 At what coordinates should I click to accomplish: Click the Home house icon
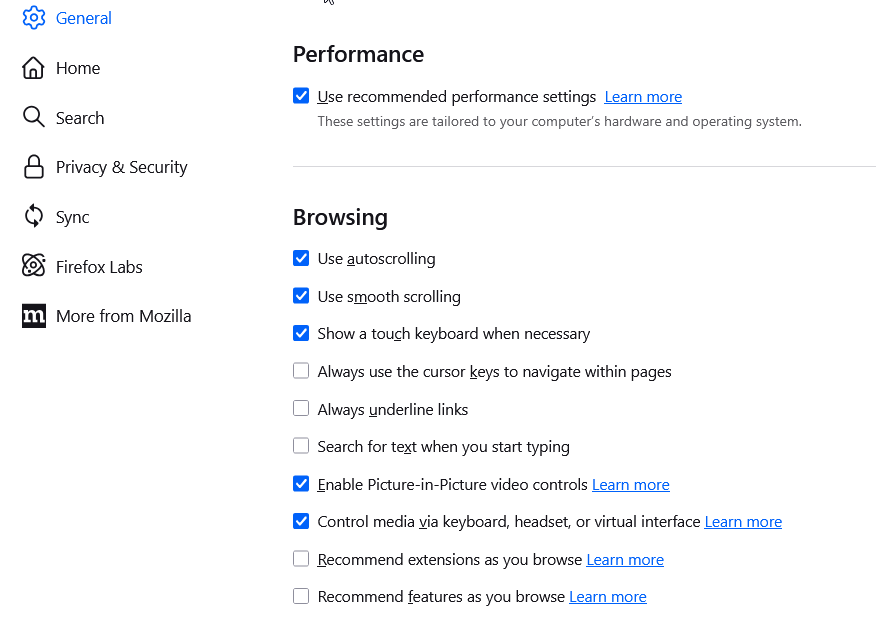(x=34, y=68)
